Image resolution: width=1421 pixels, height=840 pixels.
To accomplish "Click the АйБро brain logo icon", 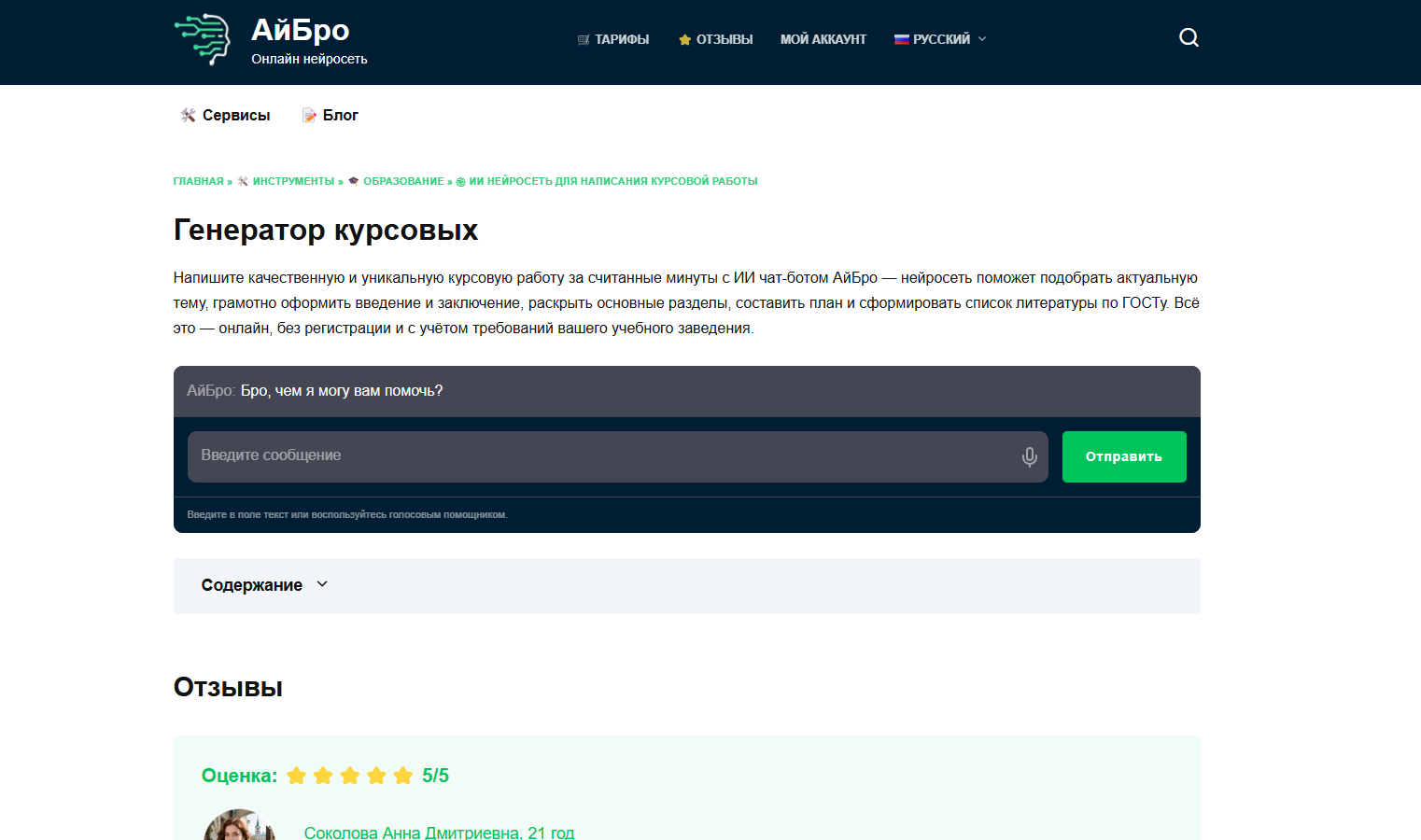I will tap(202, 39).
